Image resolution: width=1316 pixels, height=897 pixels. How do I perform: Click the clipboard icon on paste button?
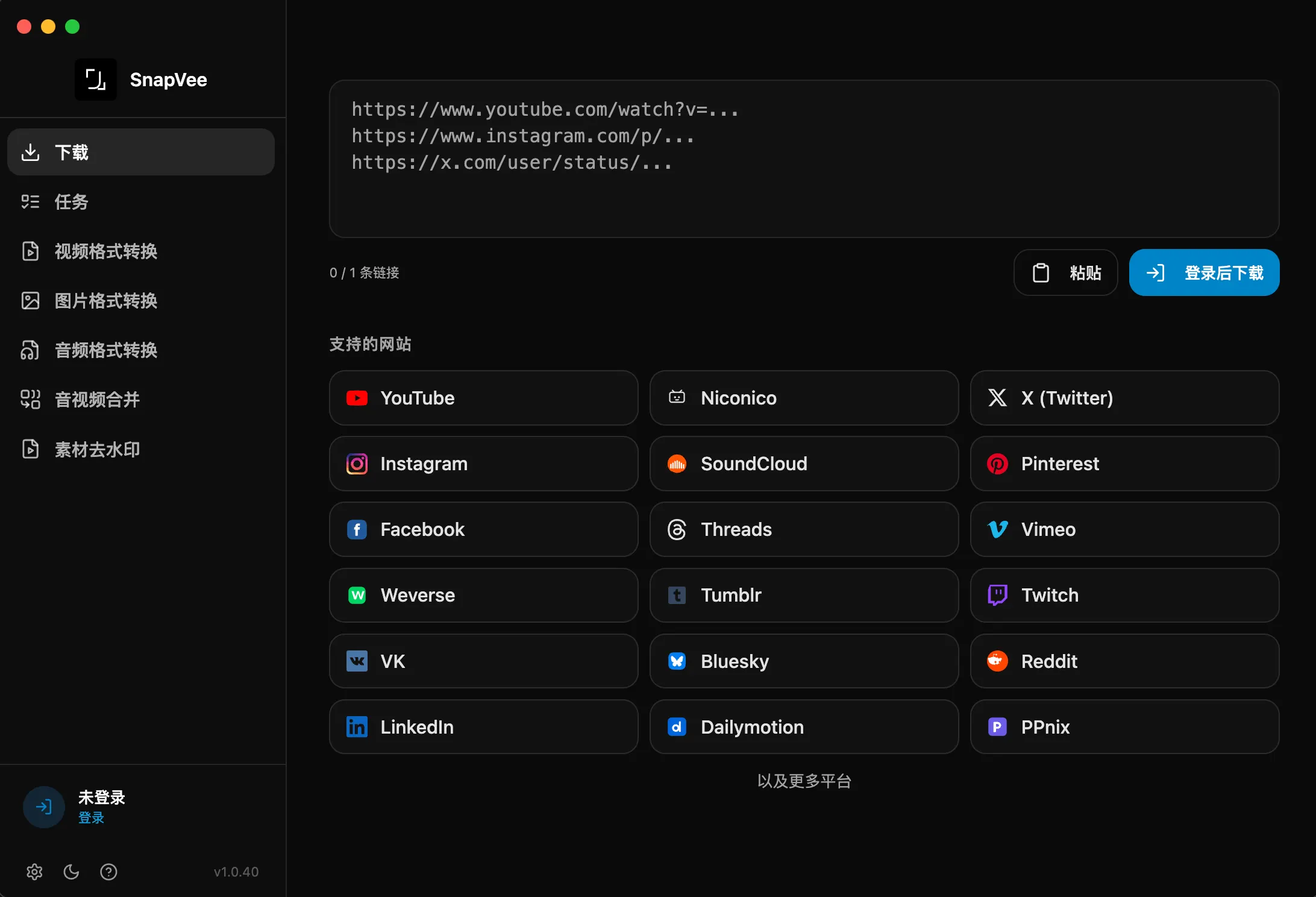pyautogui.click(x=1041, y=272)
